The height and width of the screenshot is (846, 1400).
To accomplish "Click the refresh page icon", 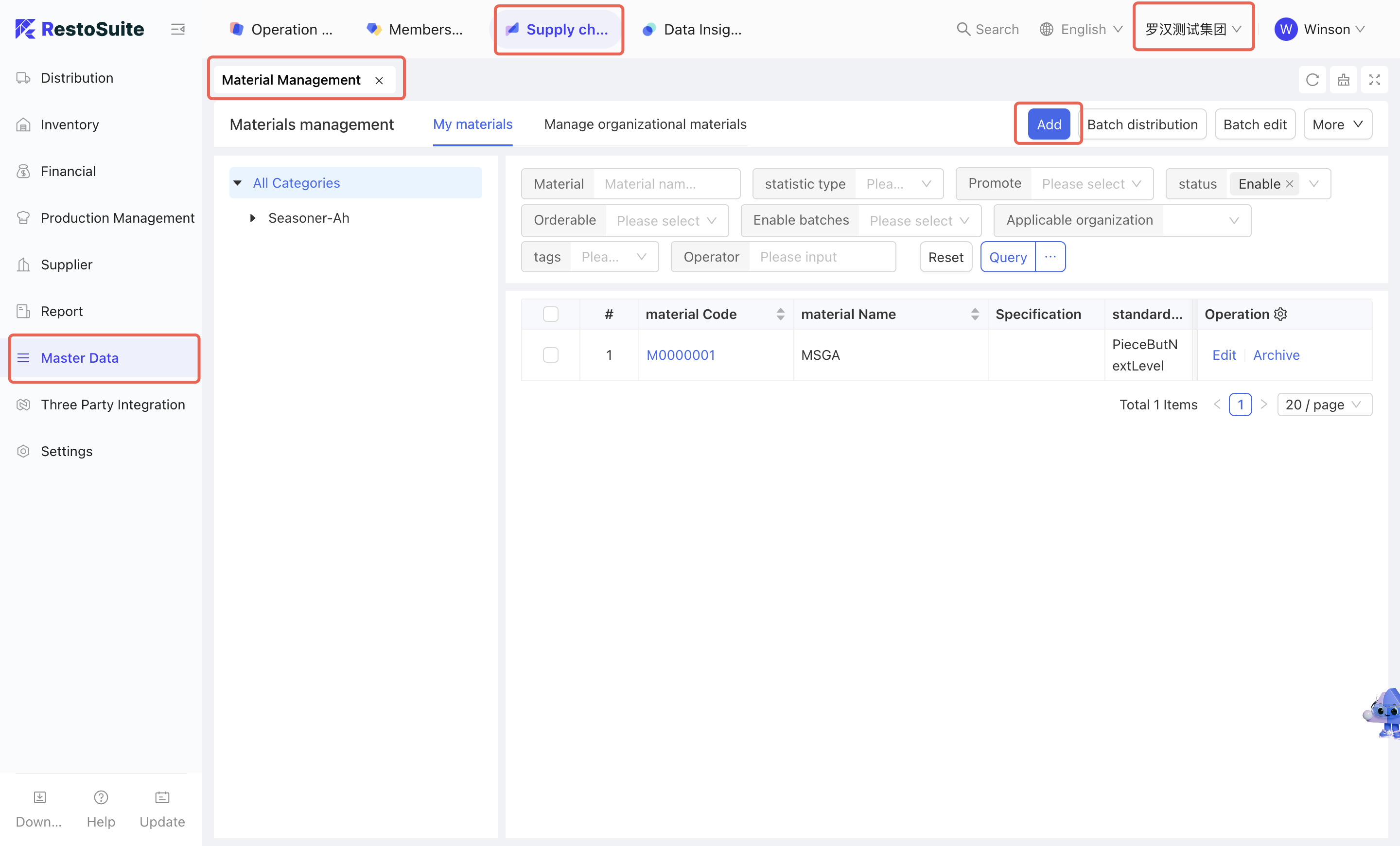I will click(1312, 80).
